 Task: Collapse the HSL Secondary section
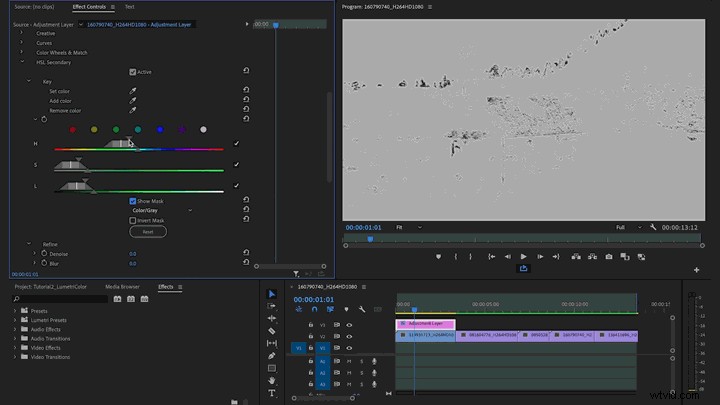22,62
